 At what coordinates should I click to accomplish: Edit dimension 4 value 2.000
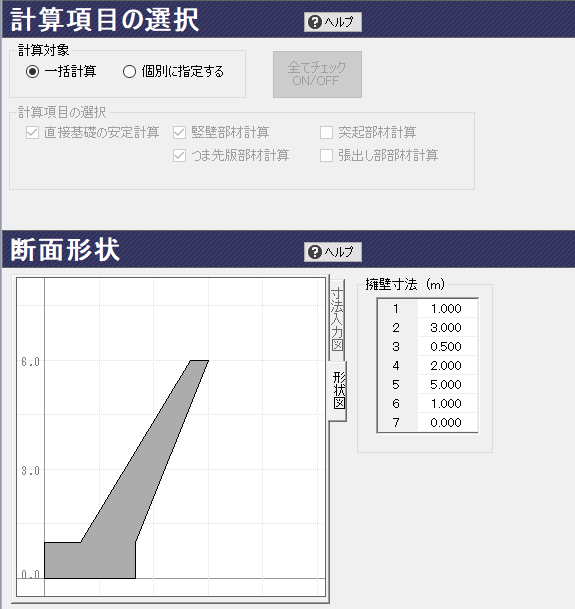(447, 365)
